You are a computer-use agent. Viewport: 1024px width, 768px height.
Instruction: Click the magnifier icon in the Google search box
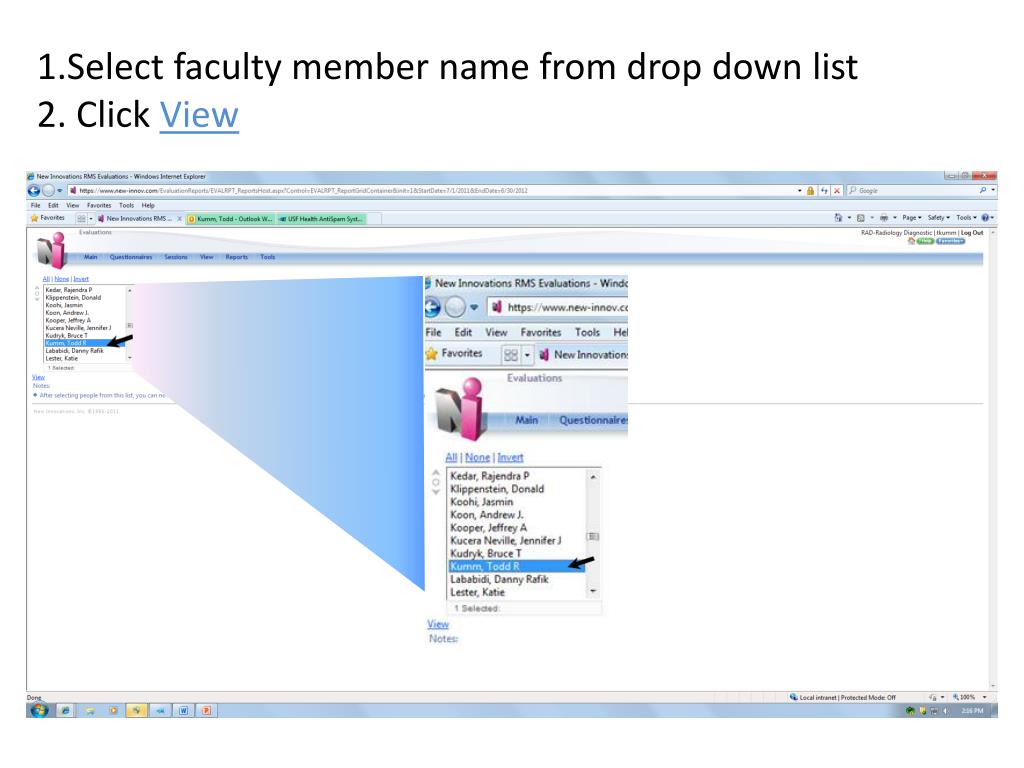[x=983, y=191]
